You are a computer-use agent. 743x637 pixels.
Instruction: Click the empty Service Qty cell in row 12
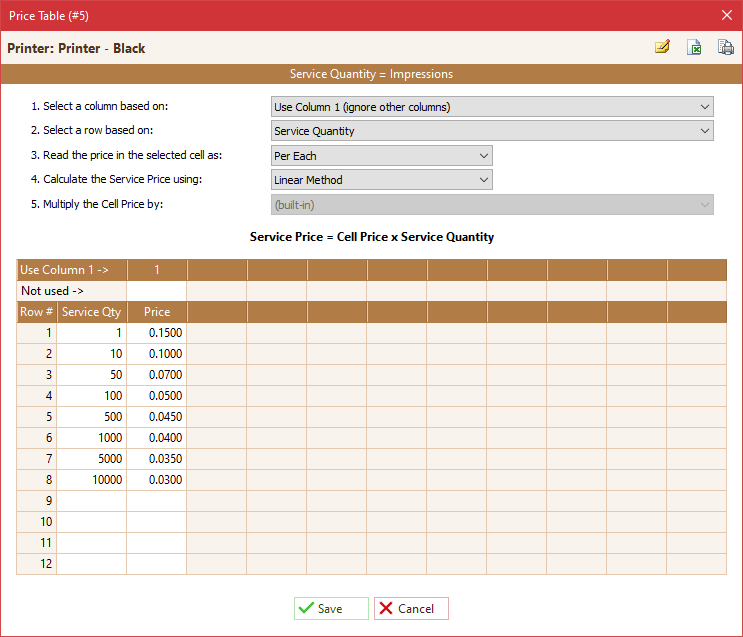click(x=91, y=564)
